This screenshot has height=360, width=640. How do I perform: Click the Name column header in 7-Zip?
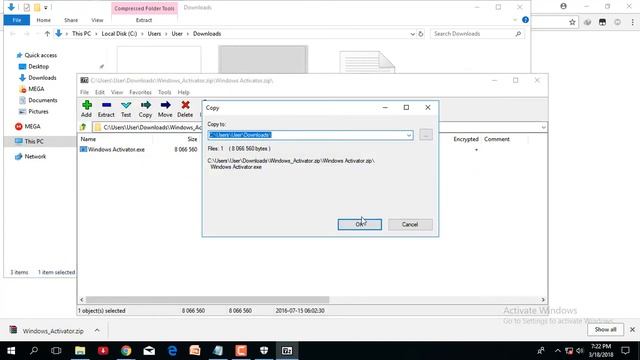coord(88,139)
